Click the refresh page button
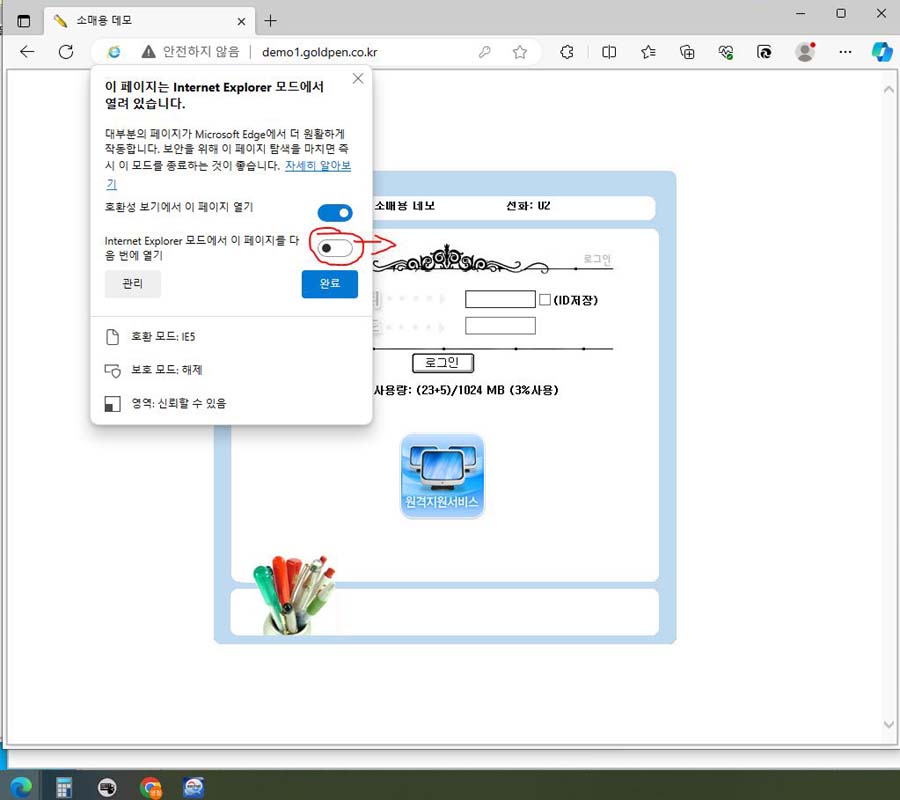The image size is (900, 800). [x=66, y=52]
